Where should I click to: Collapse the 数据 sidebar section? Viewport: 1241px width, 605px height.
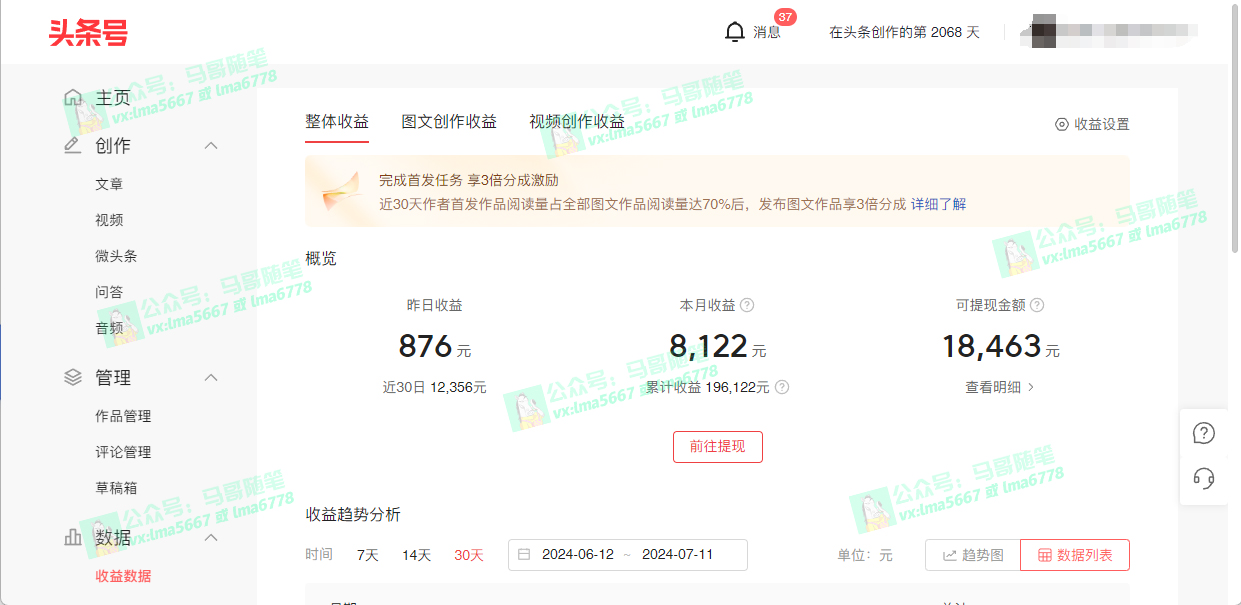coord(211,537)
